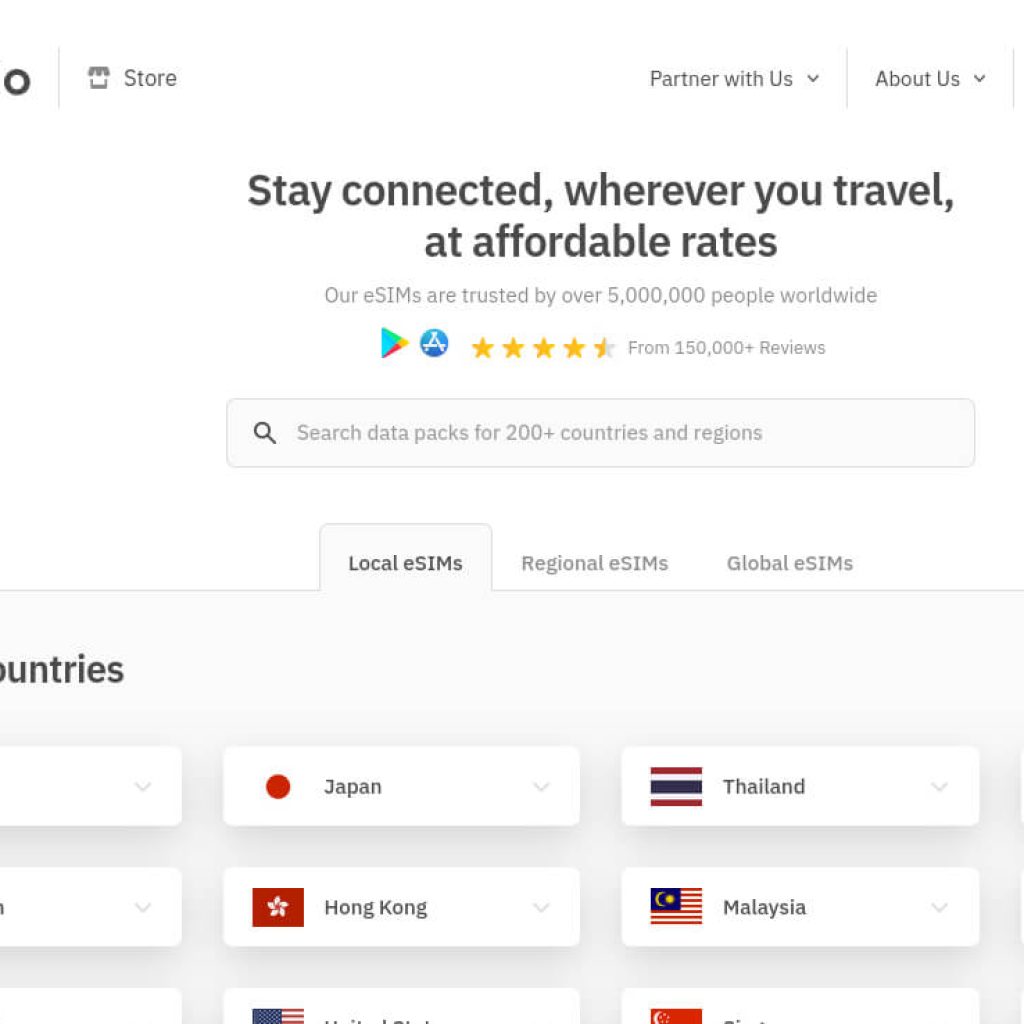1024x1024 pixels.
Task: Open the Store link
Action: (x=150, y=78)
